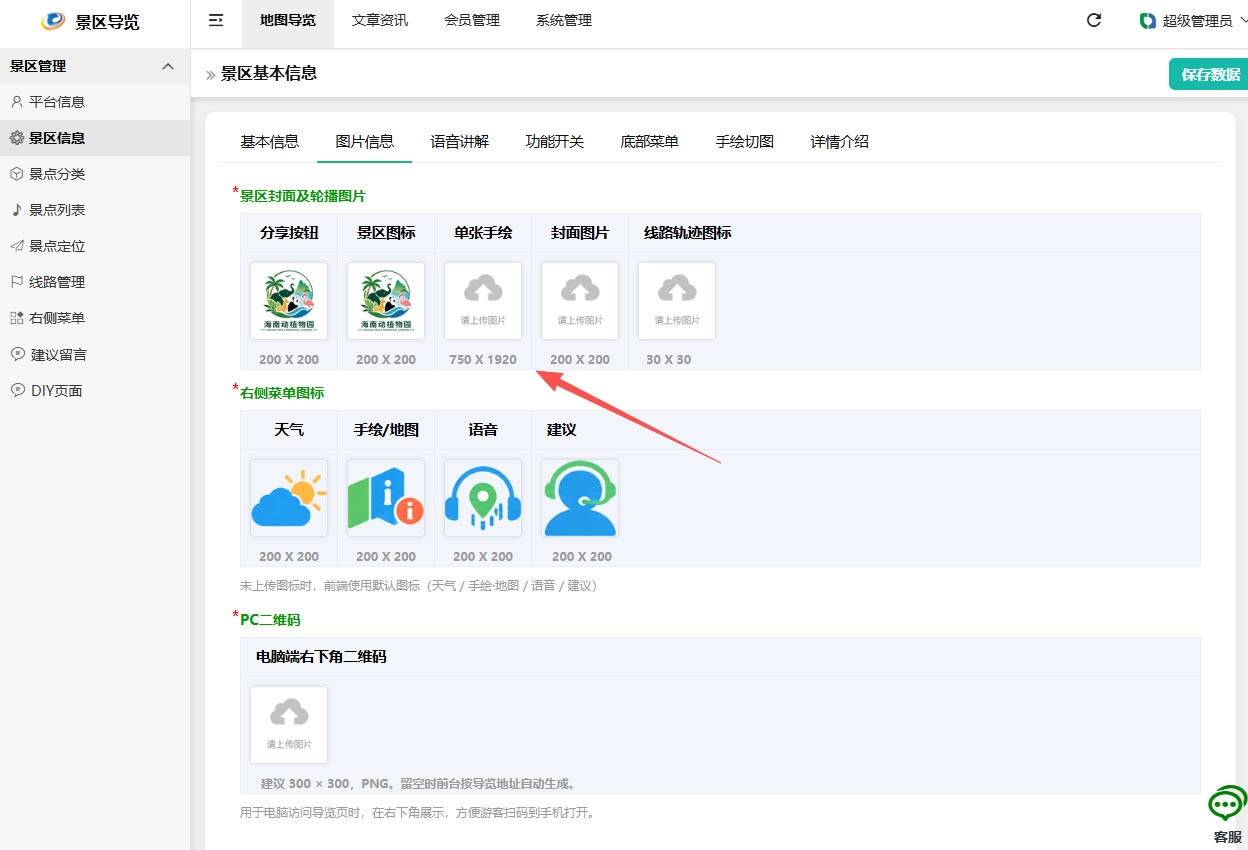This screenshot has width=1248, height=850.
Task: Switch to the 图片信息 tab
Action: tap(365, 141)
